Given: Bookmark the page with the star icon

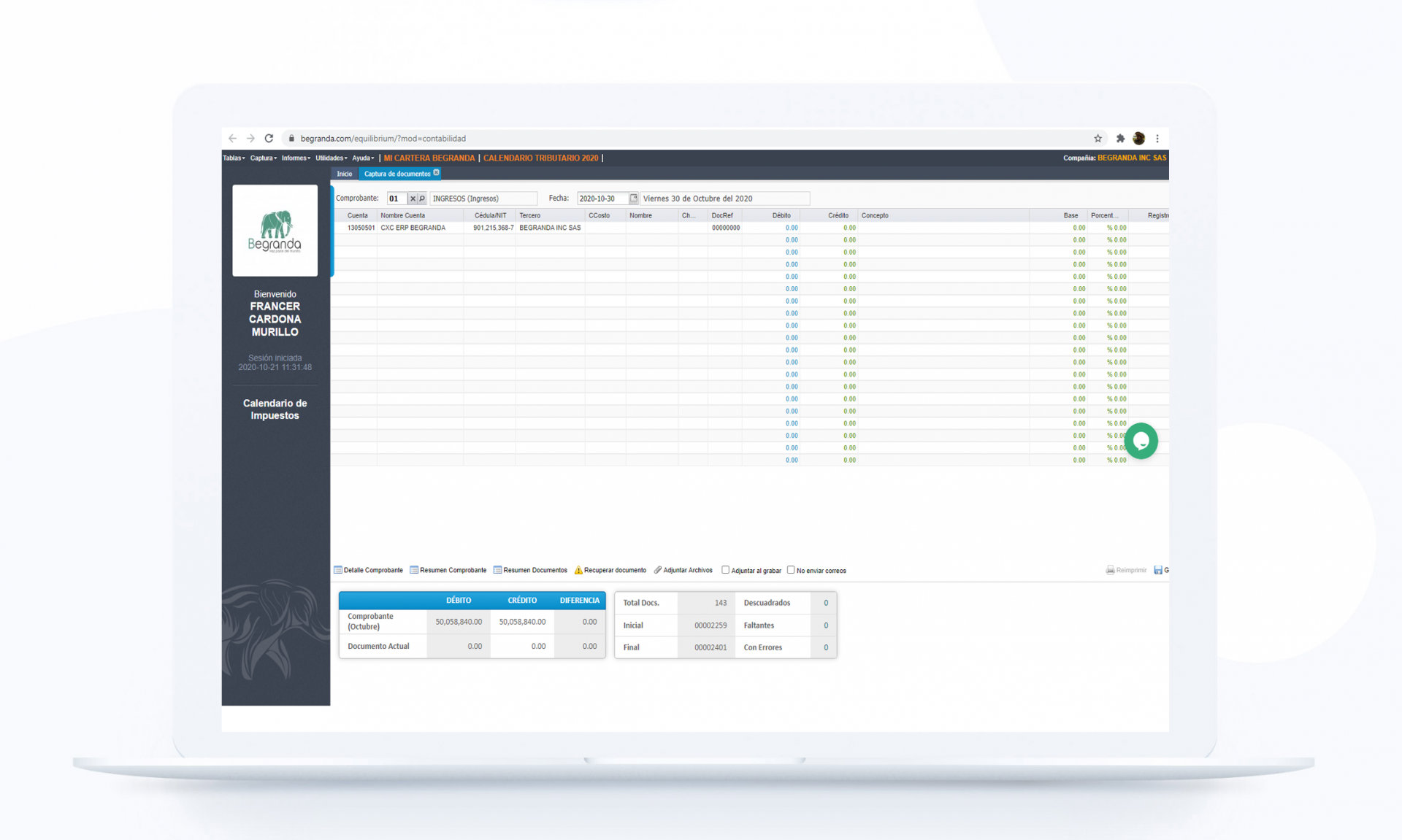Looking at the screenshot, I should pyautogui.click(x=1098, y=138).
